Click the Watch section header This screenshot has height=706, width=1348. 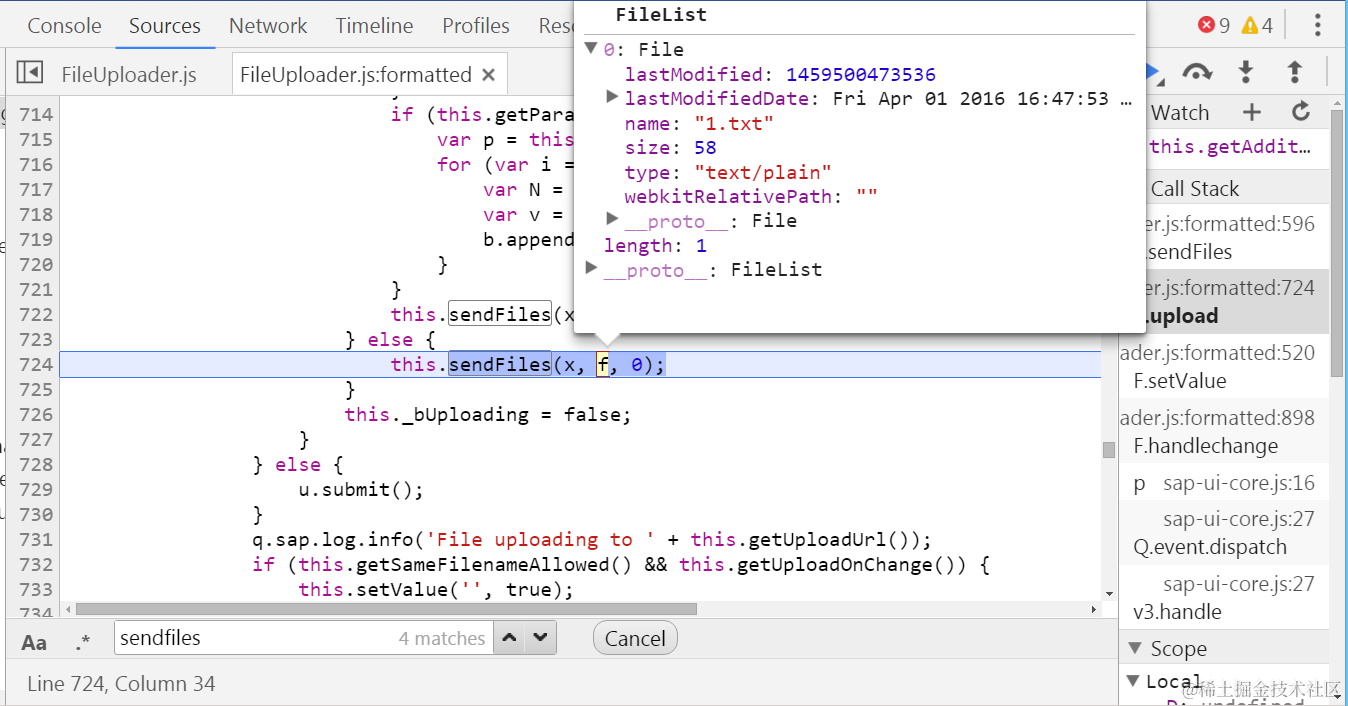click(x=1180, y=112)
